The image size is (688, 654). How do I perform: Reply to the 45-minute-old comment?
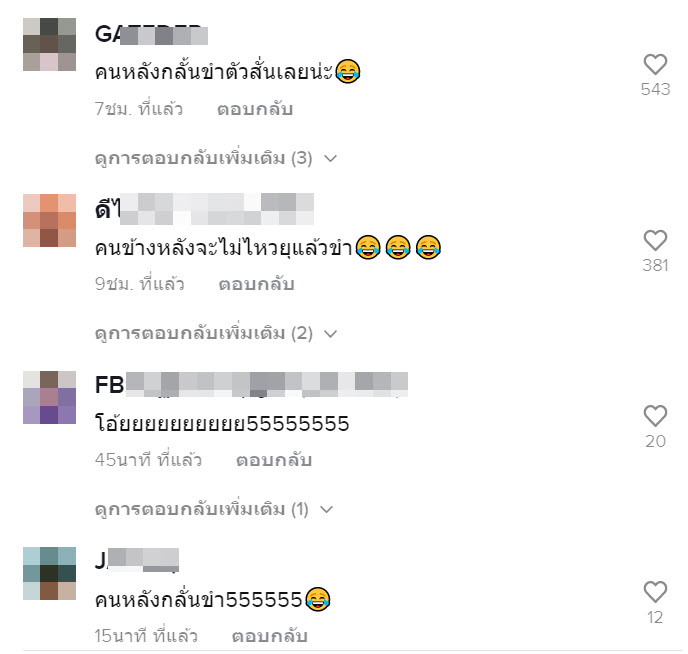click(274, 460)
